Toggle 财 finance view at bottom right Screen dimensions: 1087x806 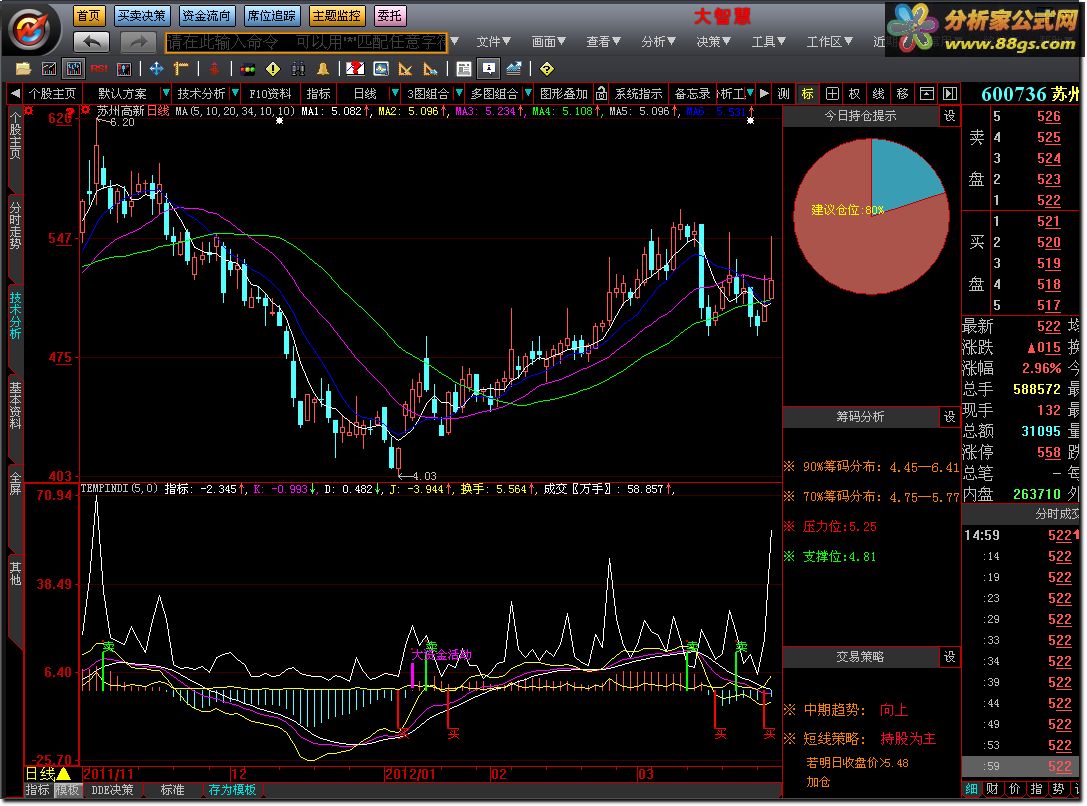coord(993,789)
